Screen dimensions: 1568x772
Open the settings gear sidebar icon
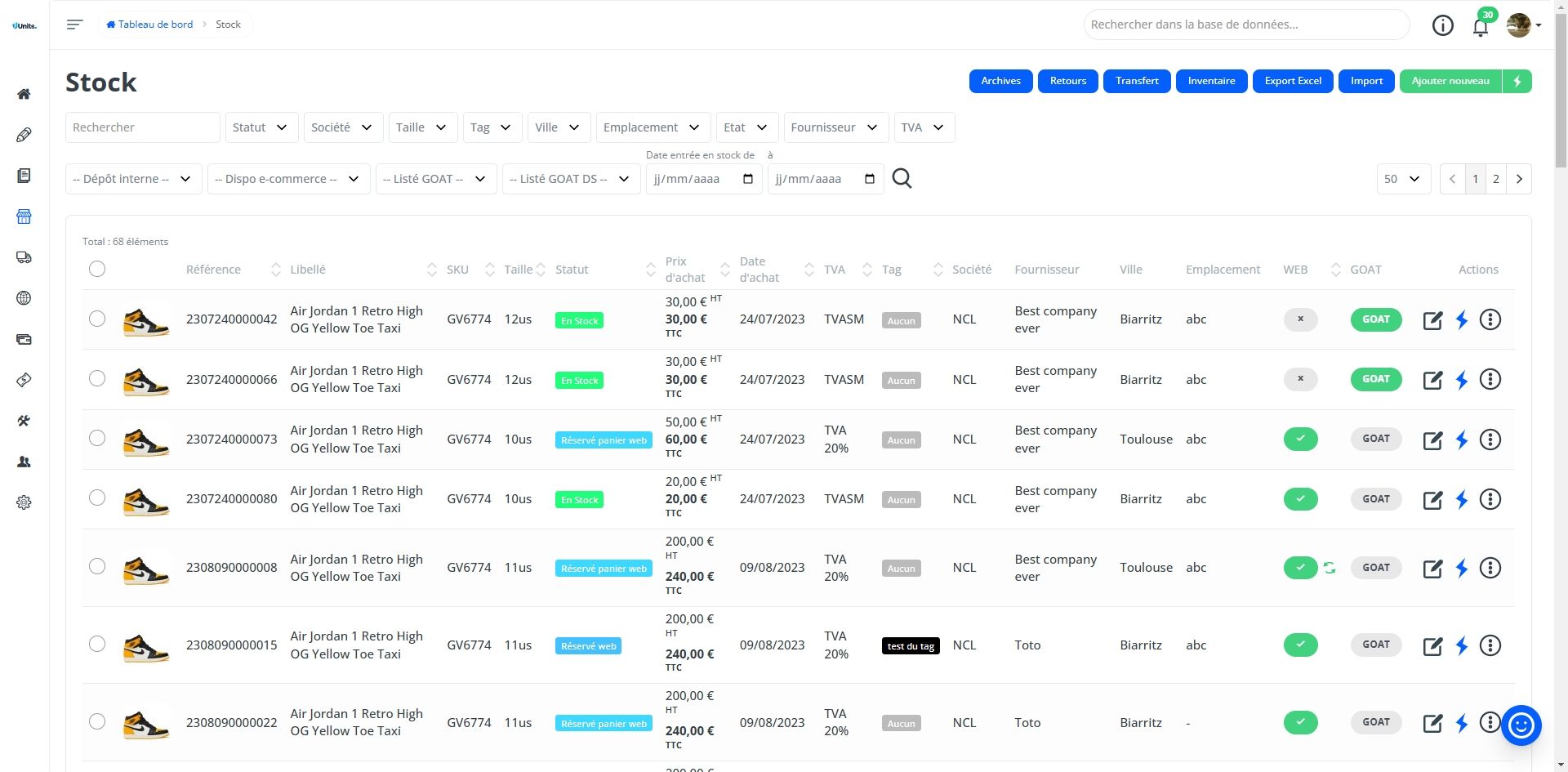(x=24, y=502)
